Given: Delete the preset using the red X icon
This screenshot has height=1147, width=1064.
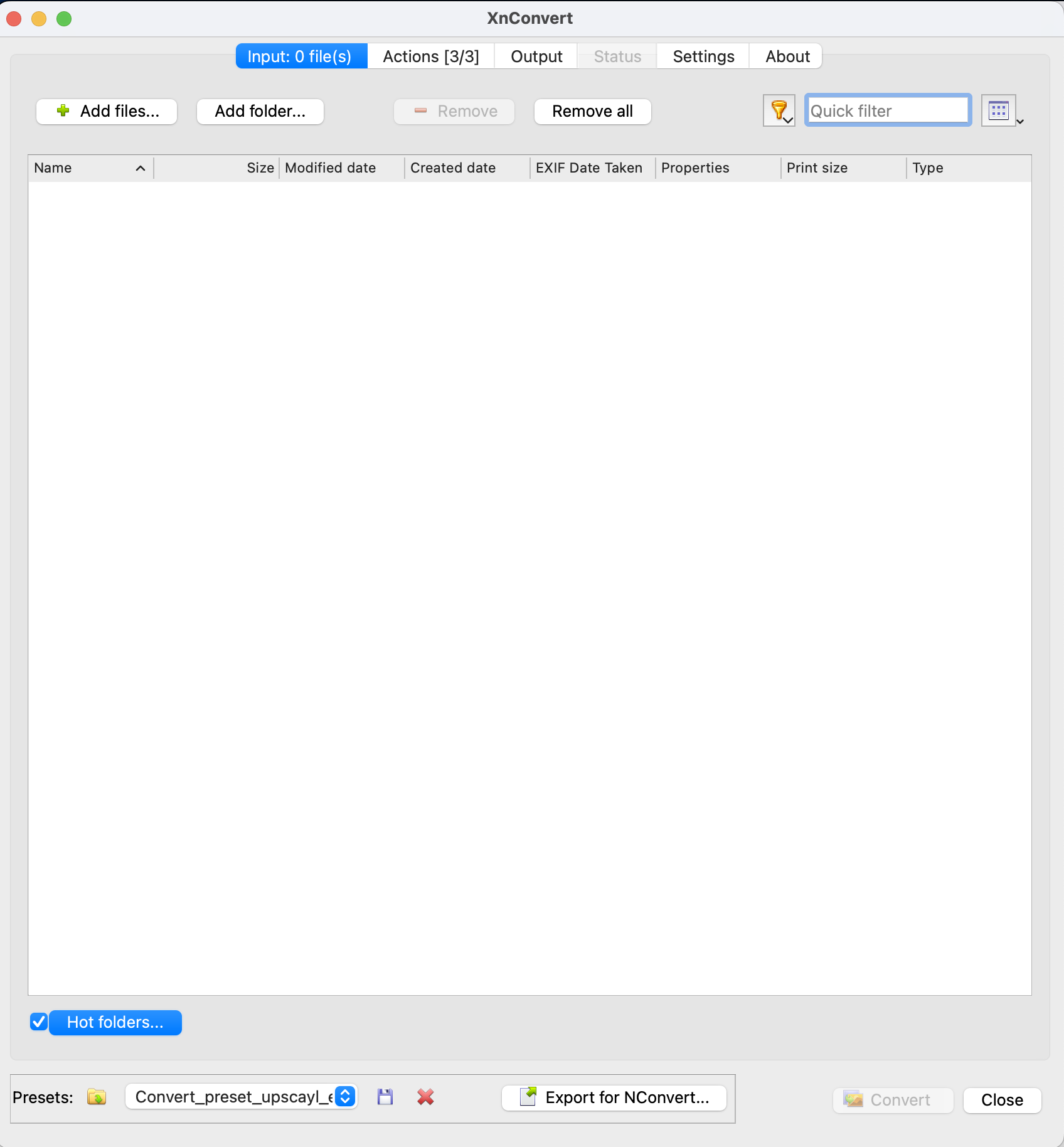Looking at the screenshot, I should [x=425, y=1097].
